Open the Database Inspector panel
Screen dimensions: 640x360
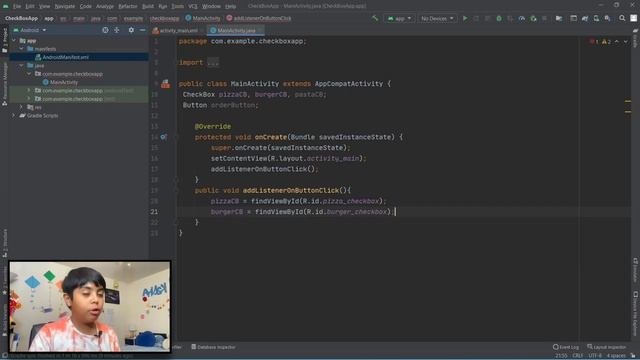pyautogui.click(x=213, y=347)
